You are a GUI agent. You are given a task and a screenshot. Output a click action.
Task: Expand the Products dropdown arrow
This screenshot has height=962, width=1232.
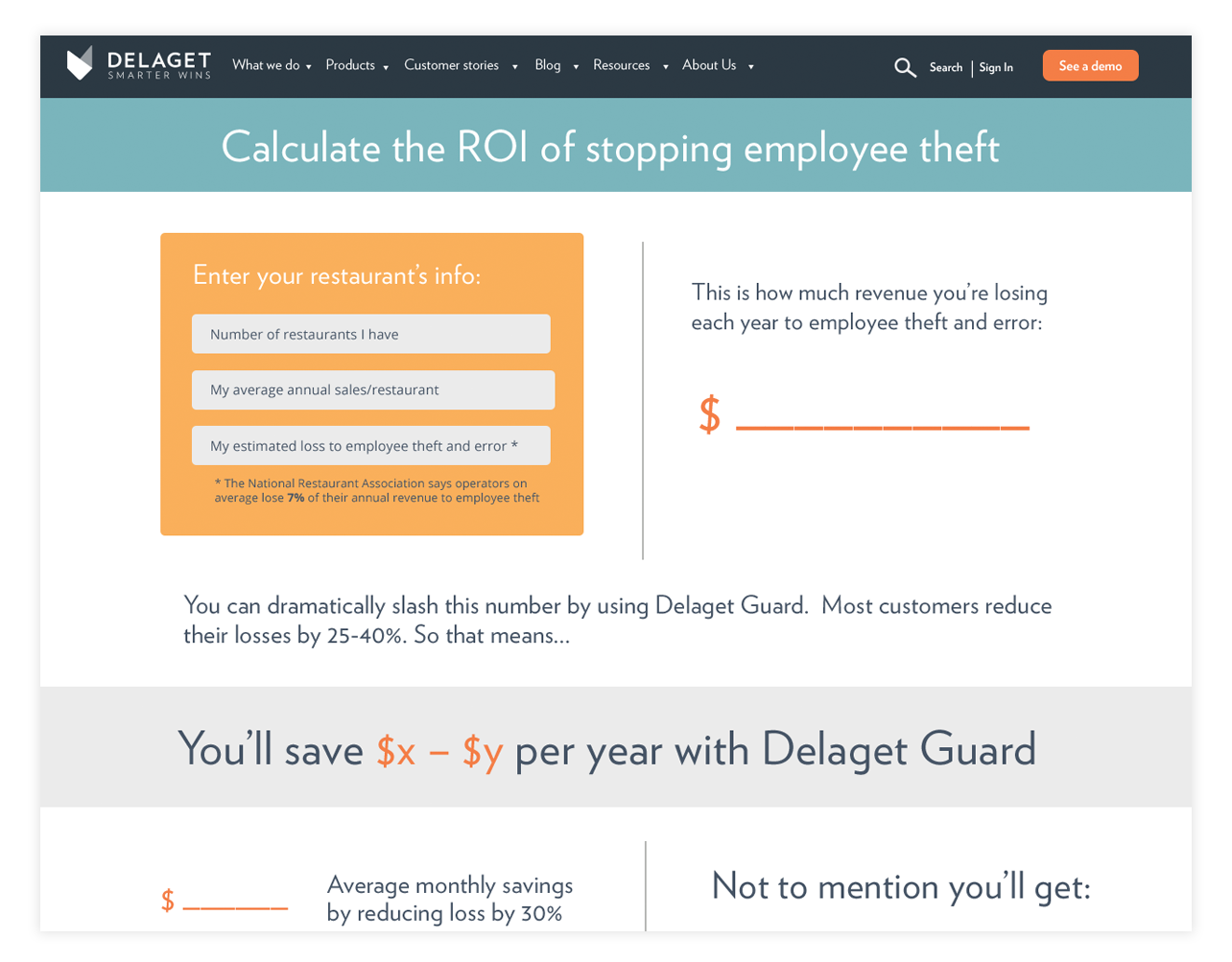[x=386, y=67]
